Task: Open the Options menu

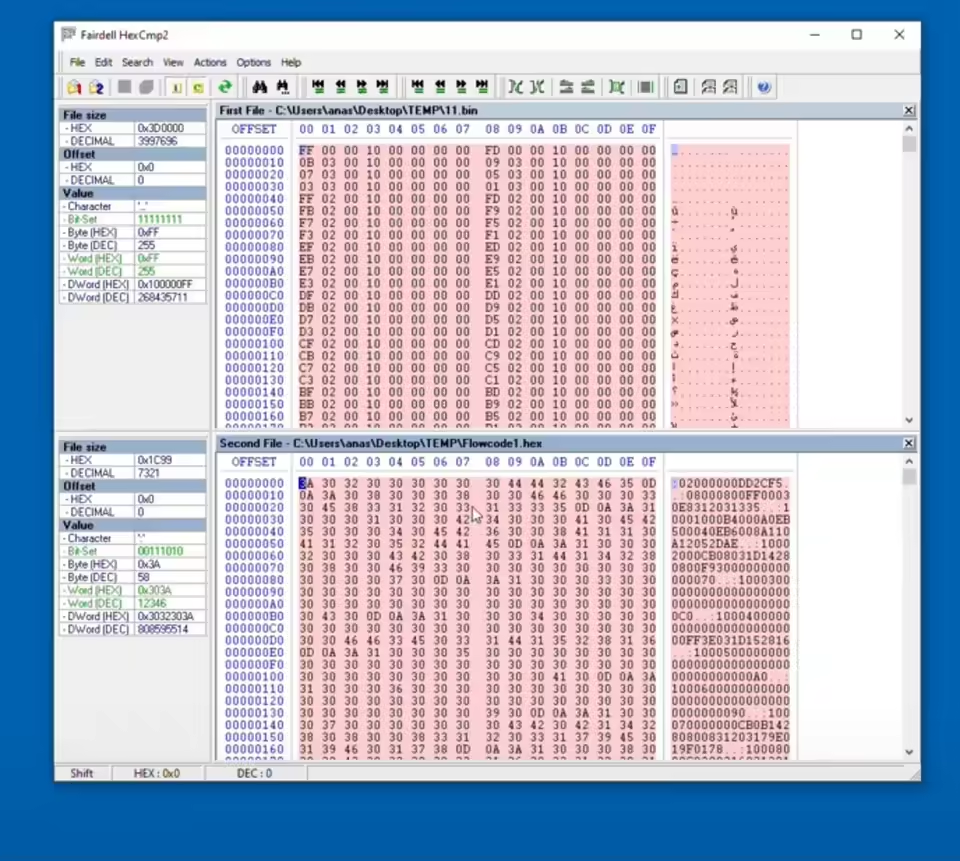Action: coord(254,62)
